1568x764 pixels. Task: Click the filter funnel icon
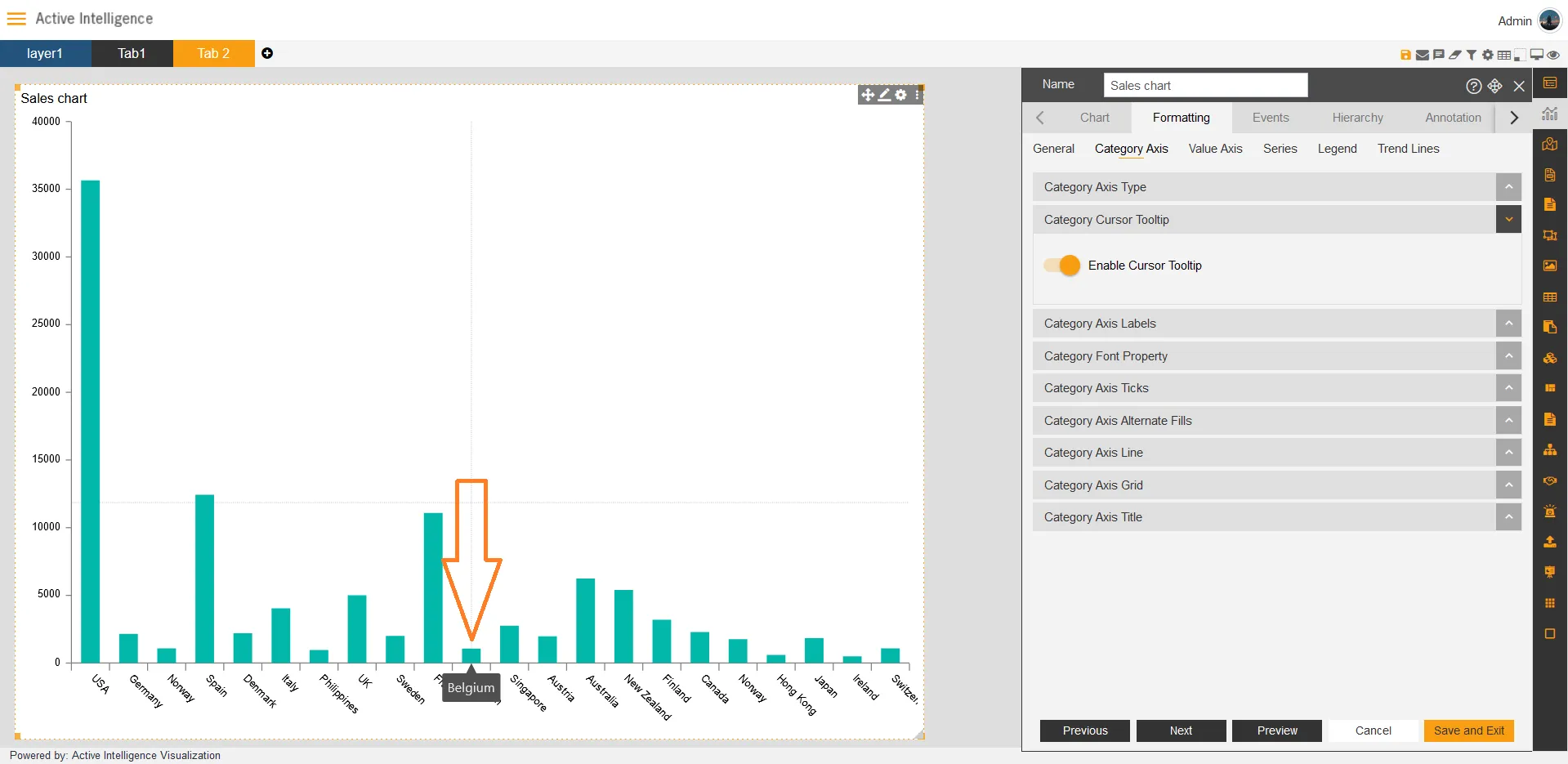click(1471, 55)
